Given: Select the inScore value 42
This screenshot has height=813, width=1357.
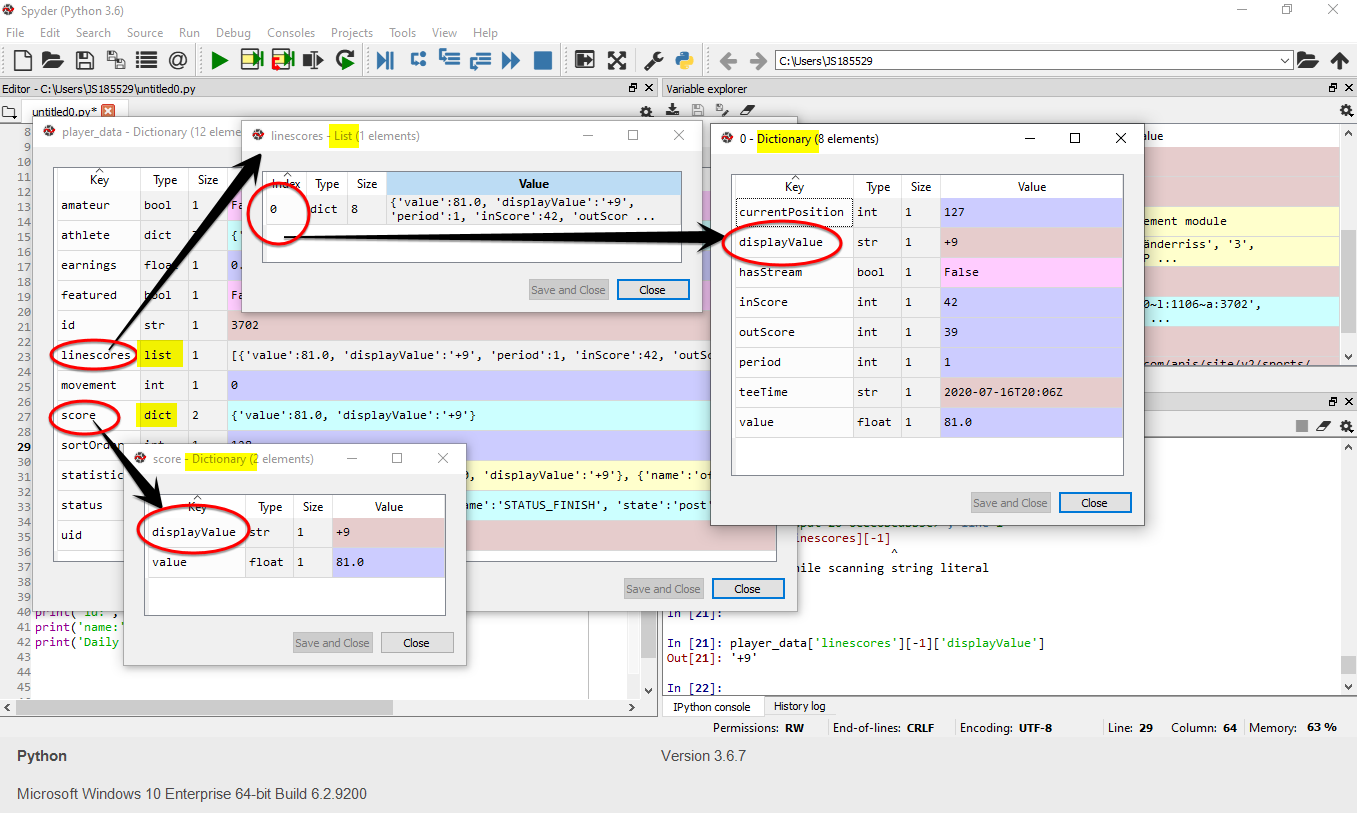Looking at the screenshot, I should click(x=1031, y=302).
